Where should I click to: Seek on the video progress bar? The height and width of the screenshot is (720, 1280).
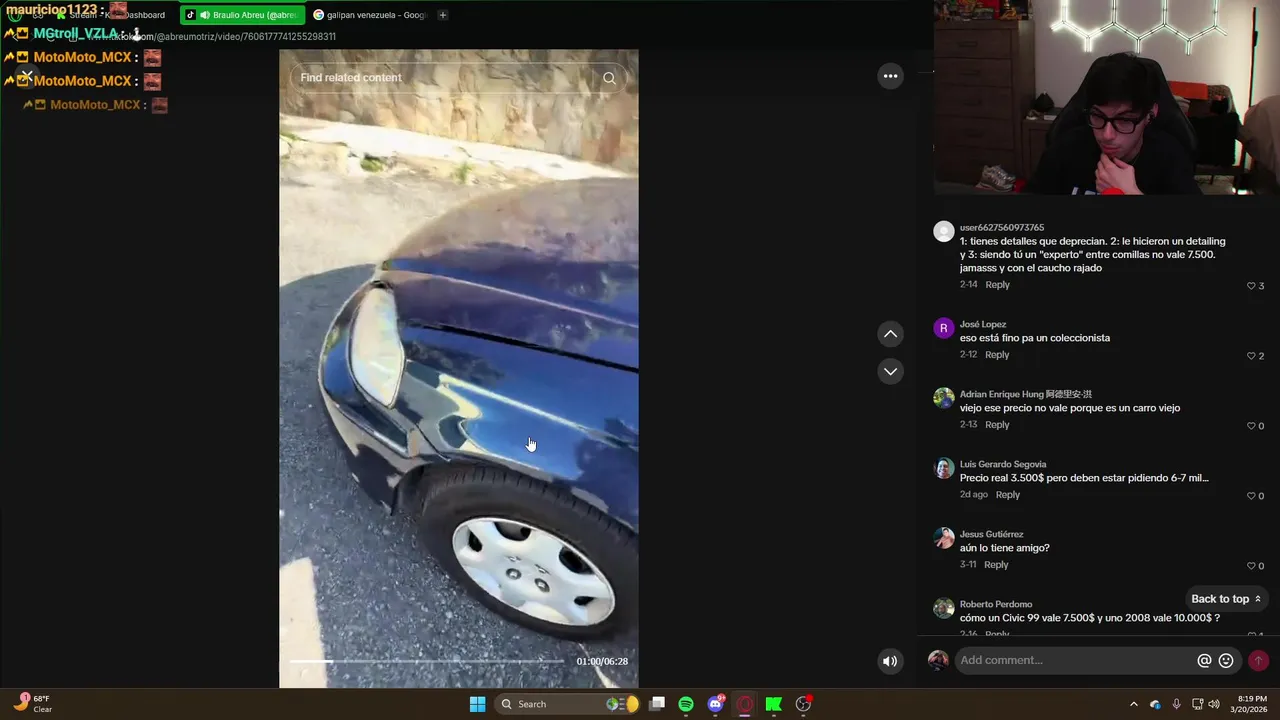click(427, 661)
